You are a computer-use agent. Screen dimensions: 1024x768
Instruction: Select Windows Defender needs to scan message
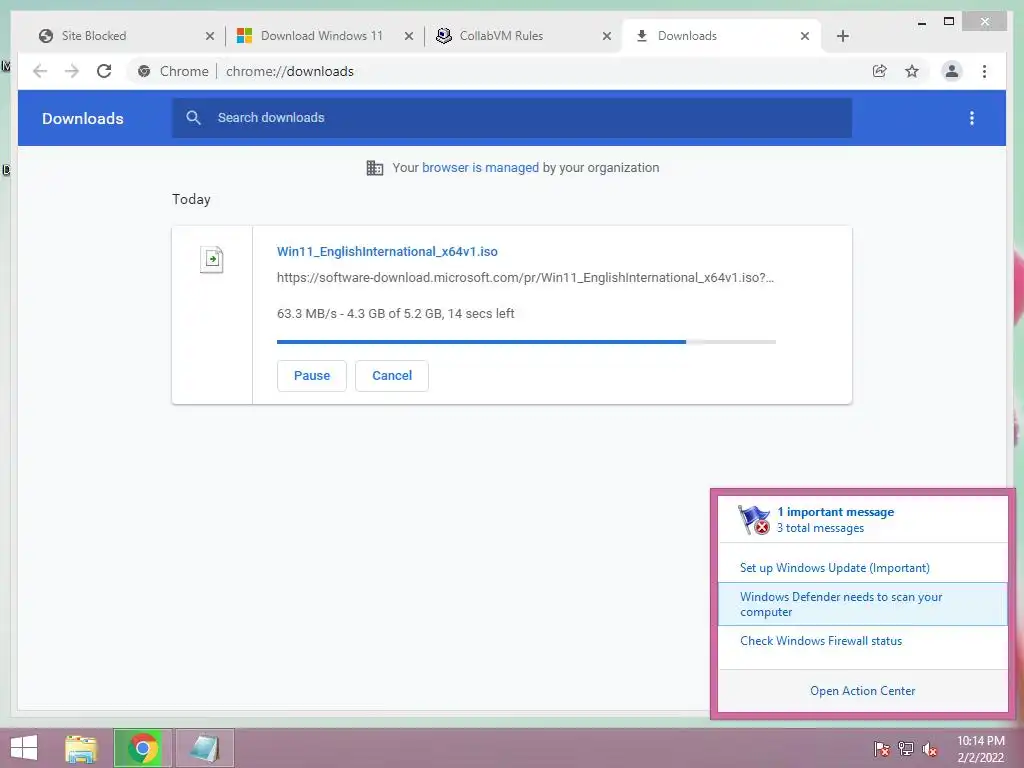tap(863, 604)
